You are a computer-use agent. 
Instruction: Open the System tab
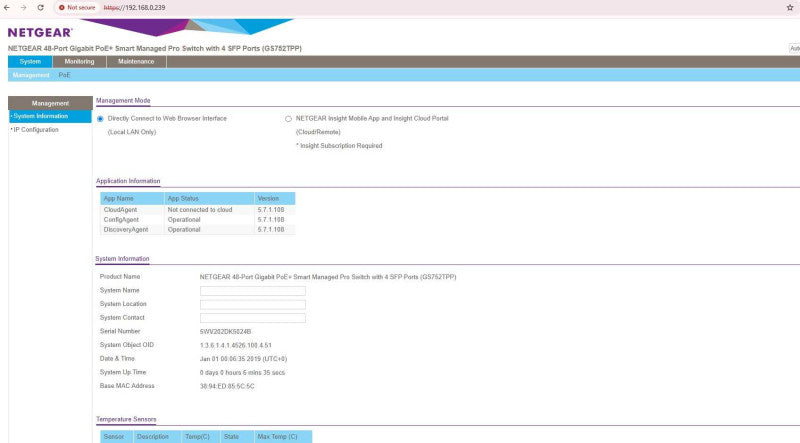pyautogui.click(x=30, y=61)
